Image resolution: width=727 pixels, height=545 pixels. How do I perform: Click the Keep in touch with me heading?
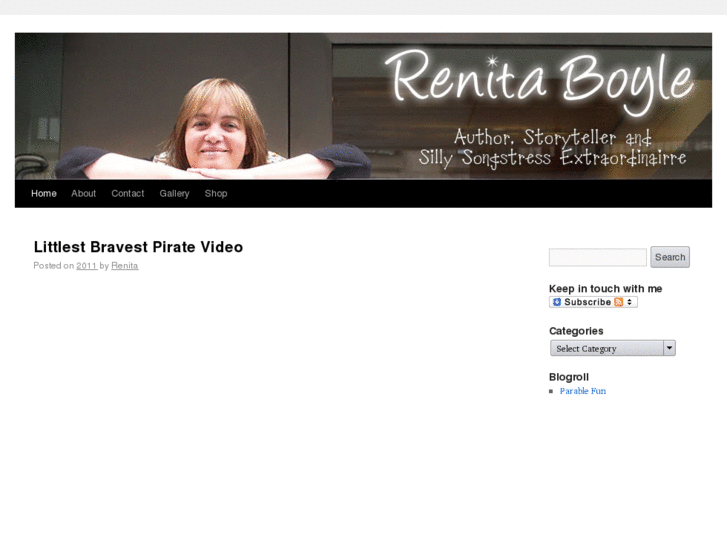[x=605, y=289]
